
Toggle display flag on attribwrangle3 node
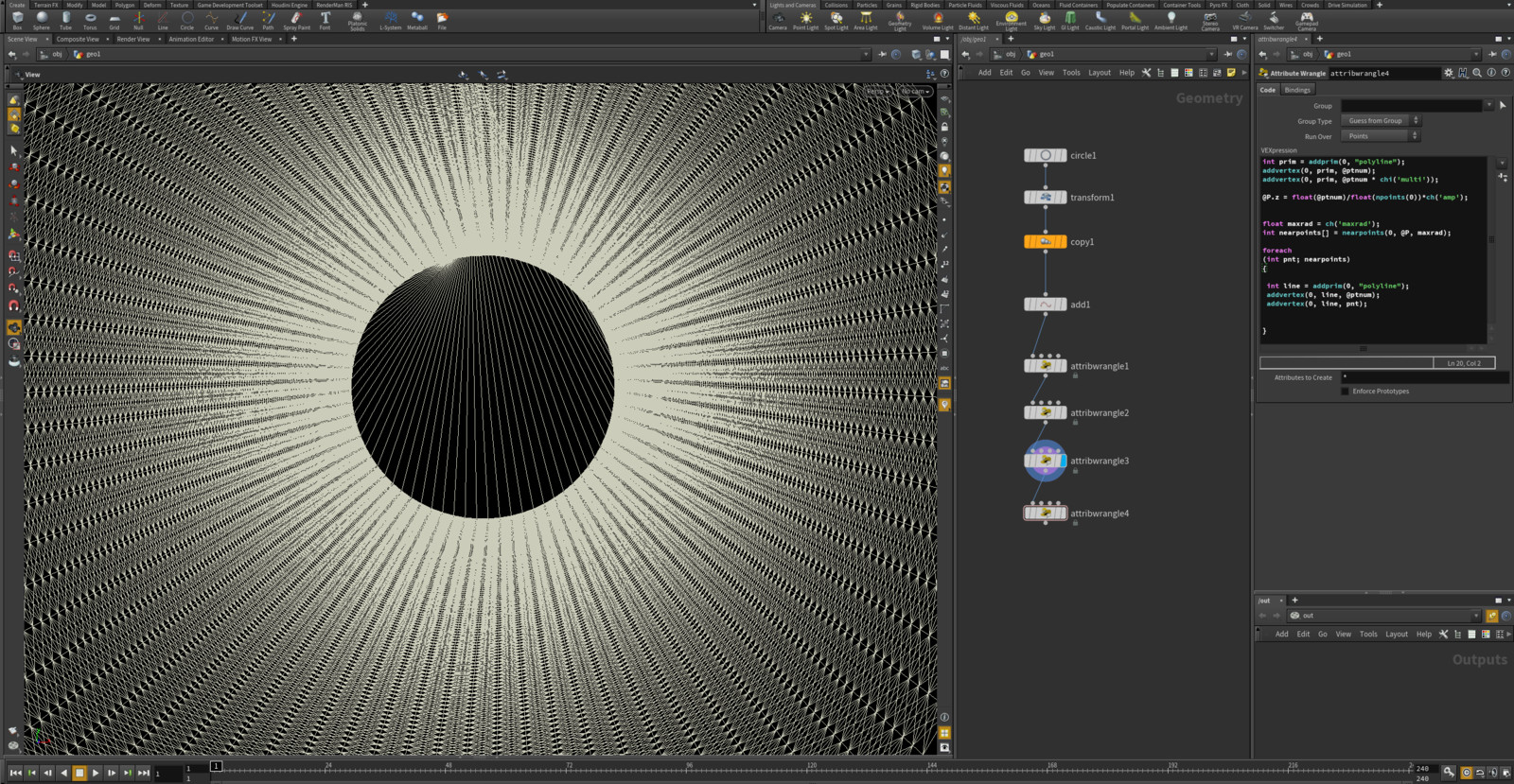[x=1063, y=461]
